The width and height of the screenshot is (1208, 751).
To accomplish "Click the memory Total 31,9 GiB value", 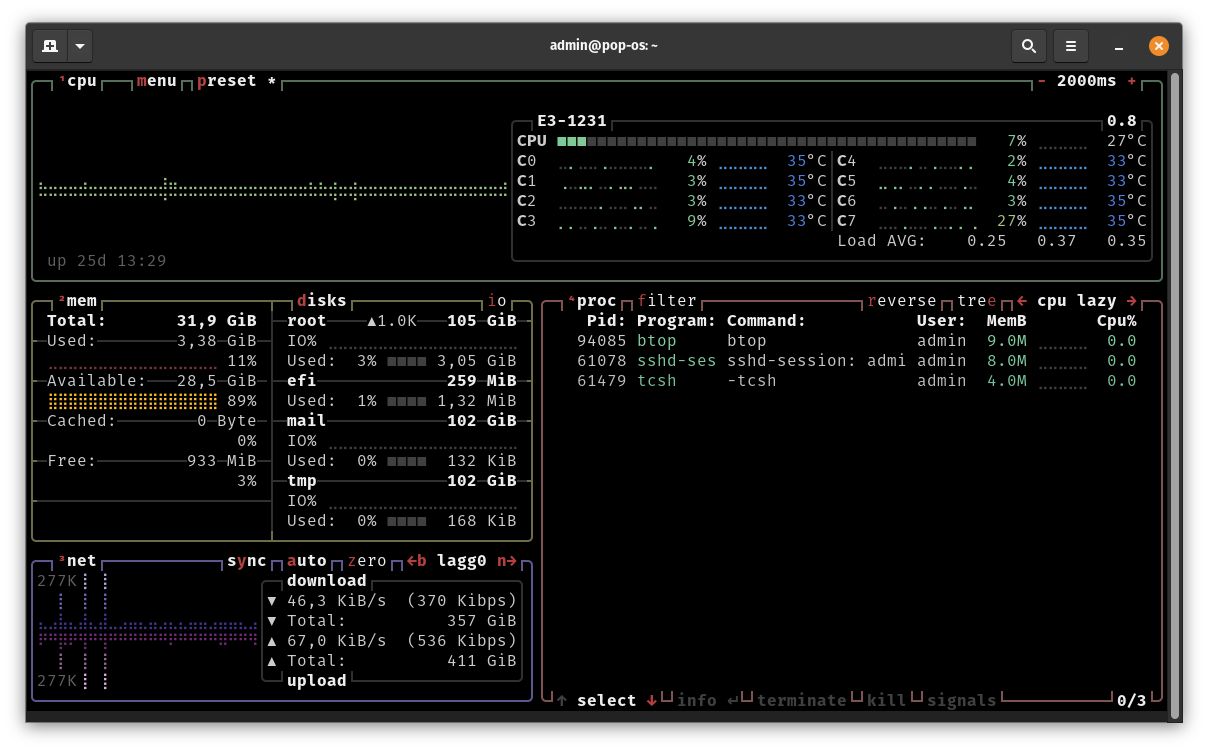I will tap(217, 321).
